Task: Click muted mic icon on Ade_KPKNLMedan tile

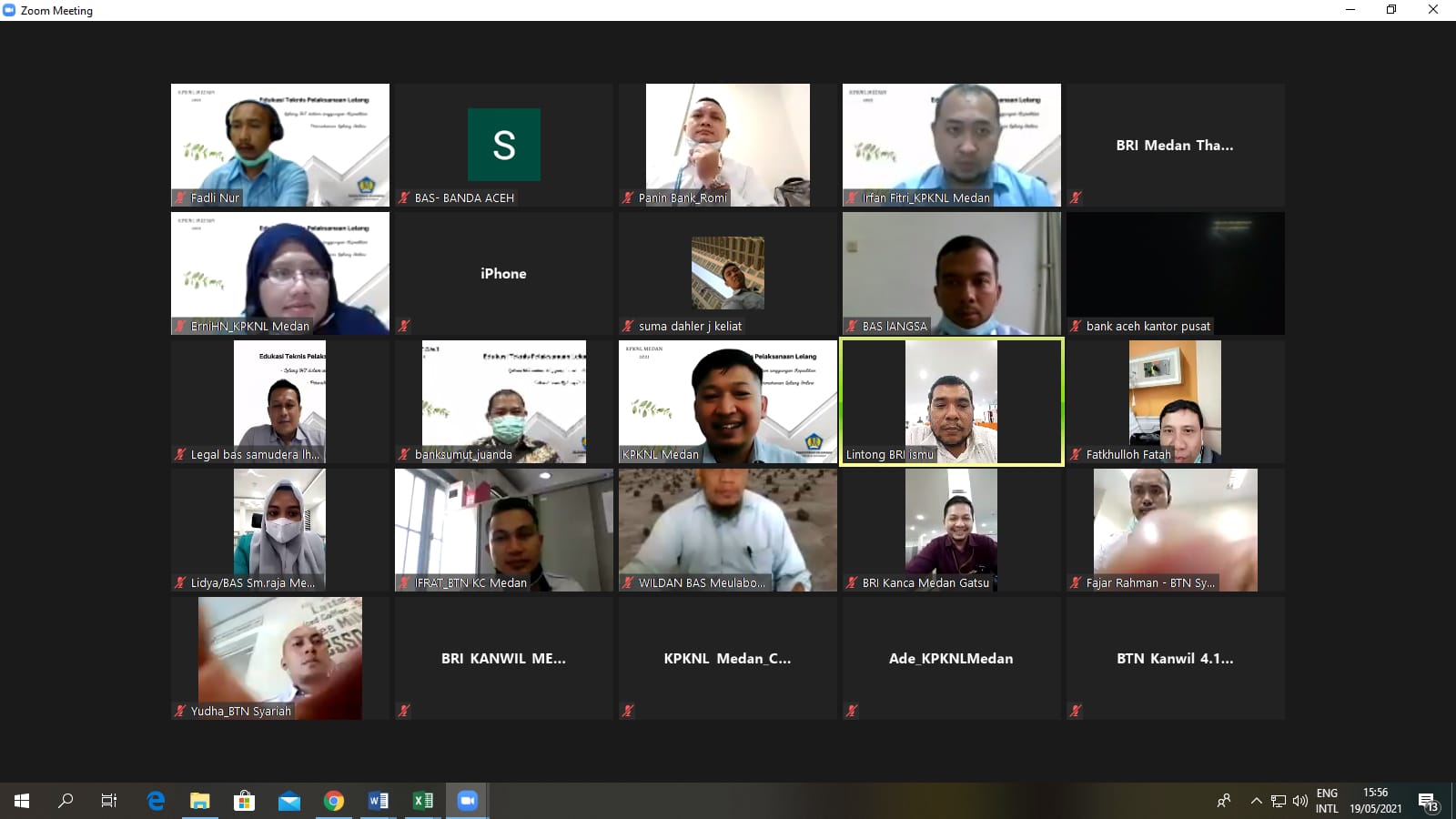Action: click(x=852, y=711)
